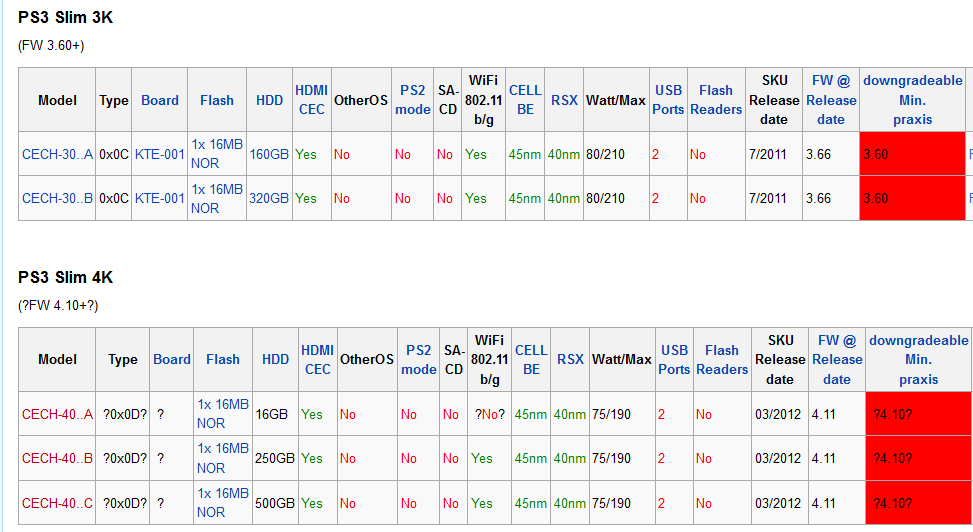The width and height of the screenshot is (973, 532).
Task: Click RSX header in Slim 4K table
Action: [570, 359]
